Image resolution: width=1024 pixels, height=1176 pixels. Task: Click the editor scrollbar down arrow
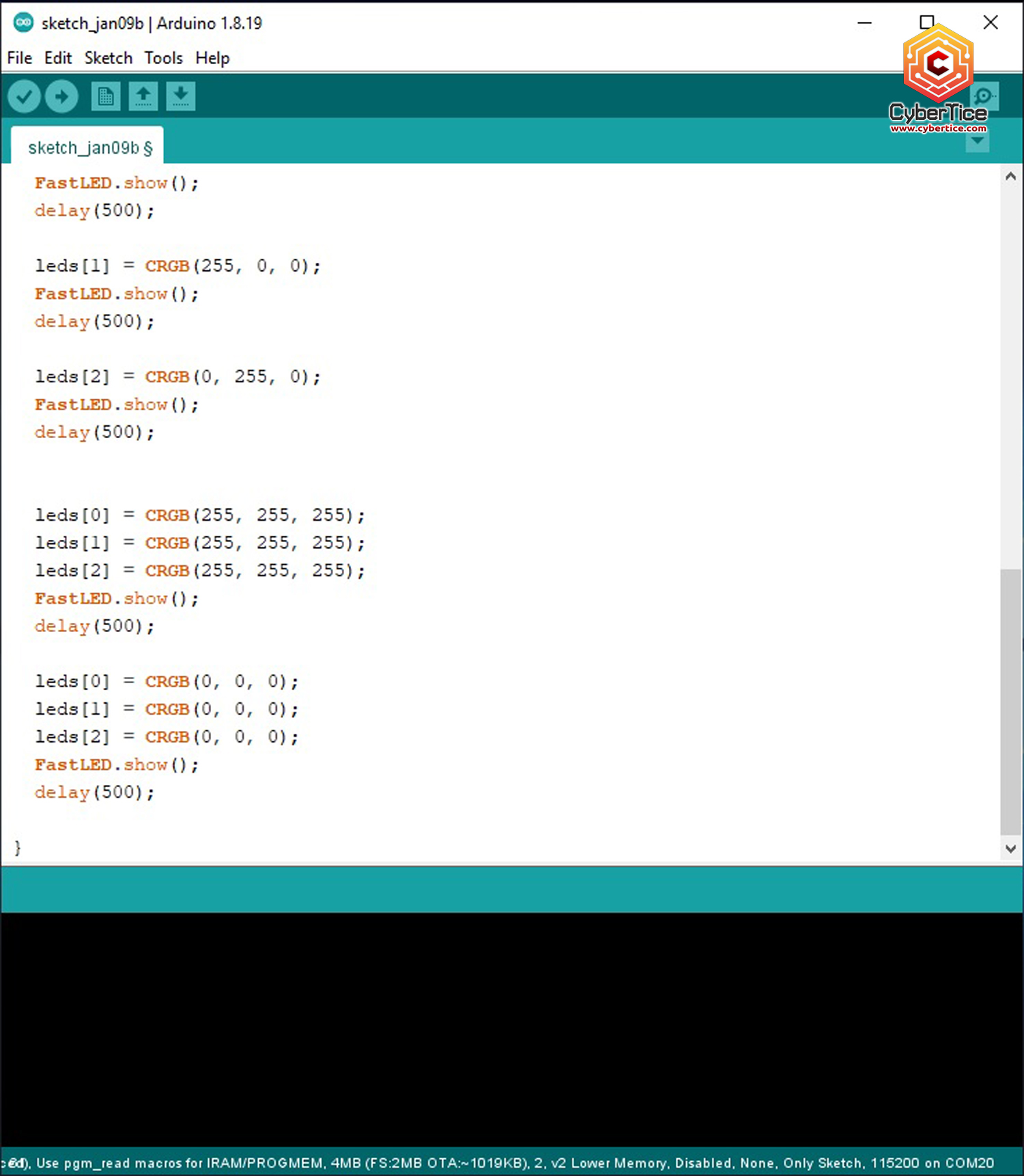coord(1011,848)
